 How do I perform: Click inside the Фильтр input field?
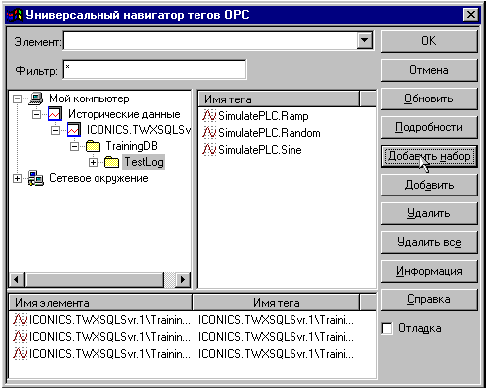tap(155, 70)
